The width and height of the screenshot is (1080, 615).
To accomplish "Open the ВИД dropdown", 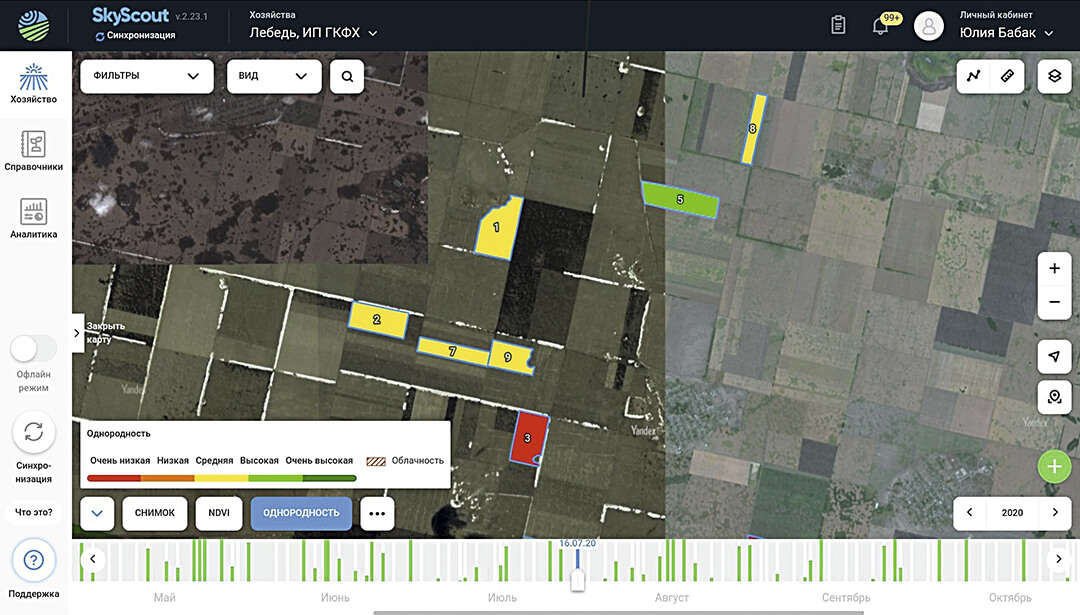I will (x=274, y=76).
